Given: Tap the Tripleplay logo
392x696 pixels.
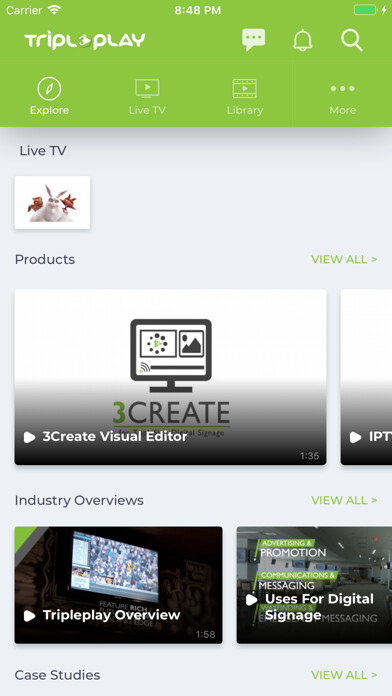Looking at the screenshot, I should (85, 41).
